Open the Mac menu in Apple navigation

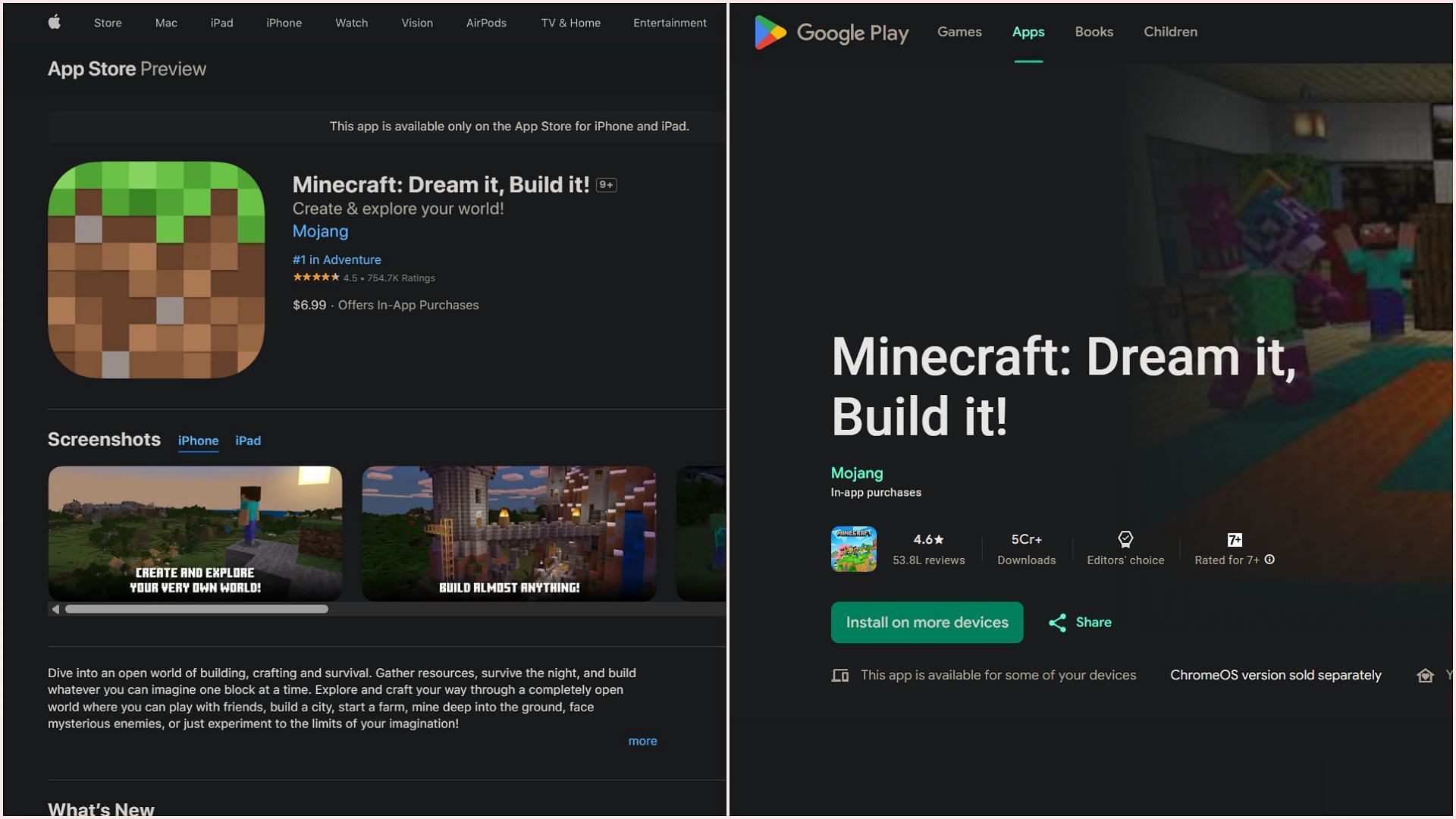pos(166,23)
